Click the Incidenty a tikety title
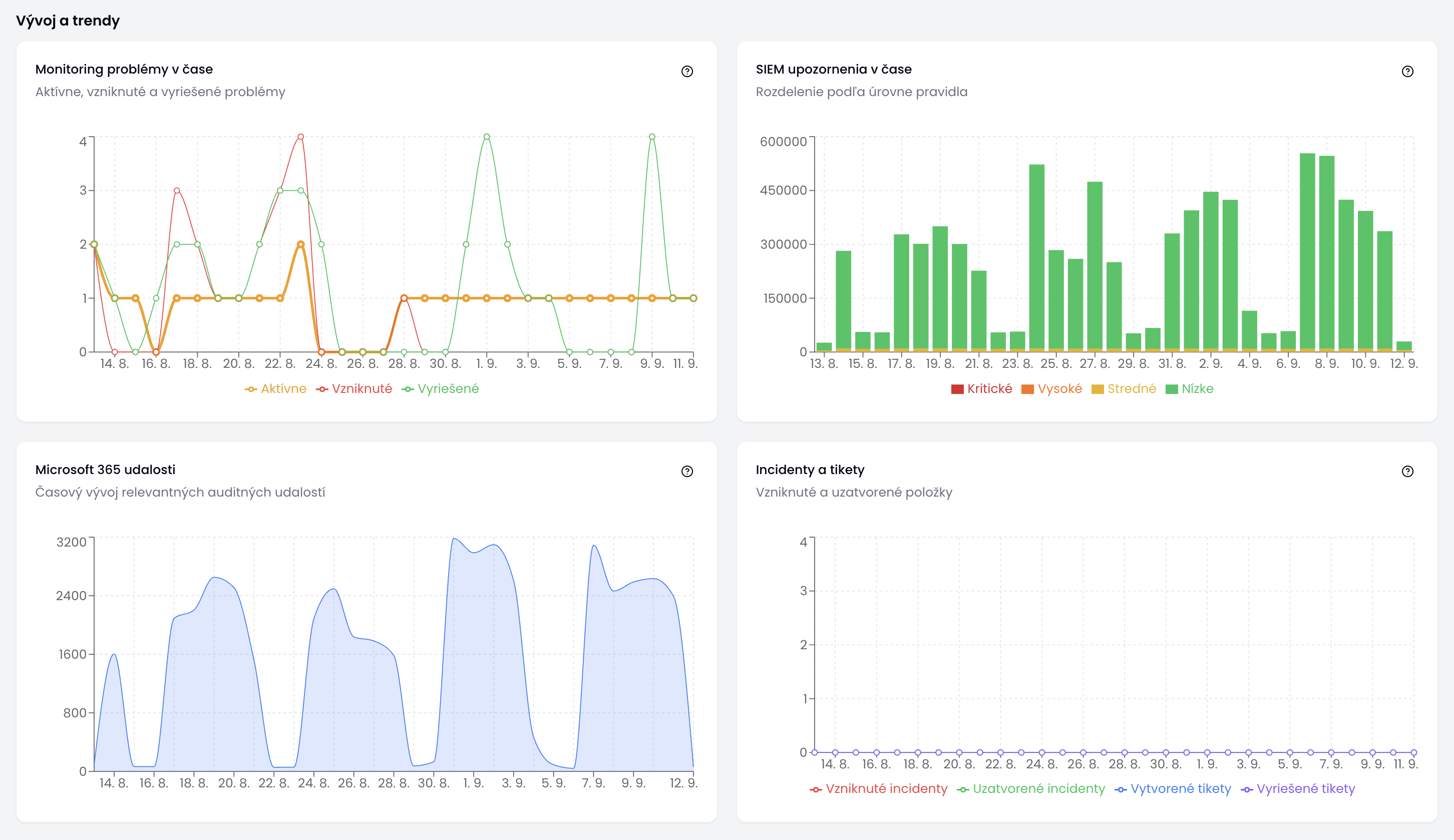This screenshot has height=840, width=1454. 810,470
